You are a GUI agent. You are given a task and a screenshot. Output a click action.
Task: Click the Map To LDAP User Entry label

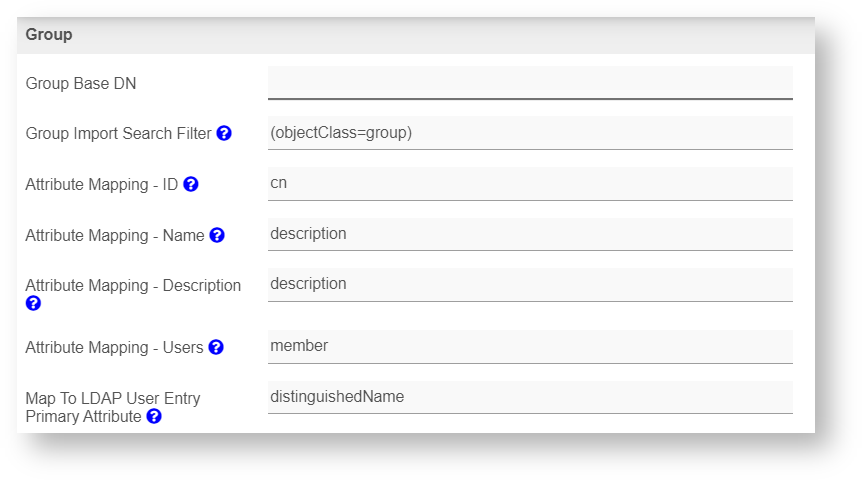point(112,398)
